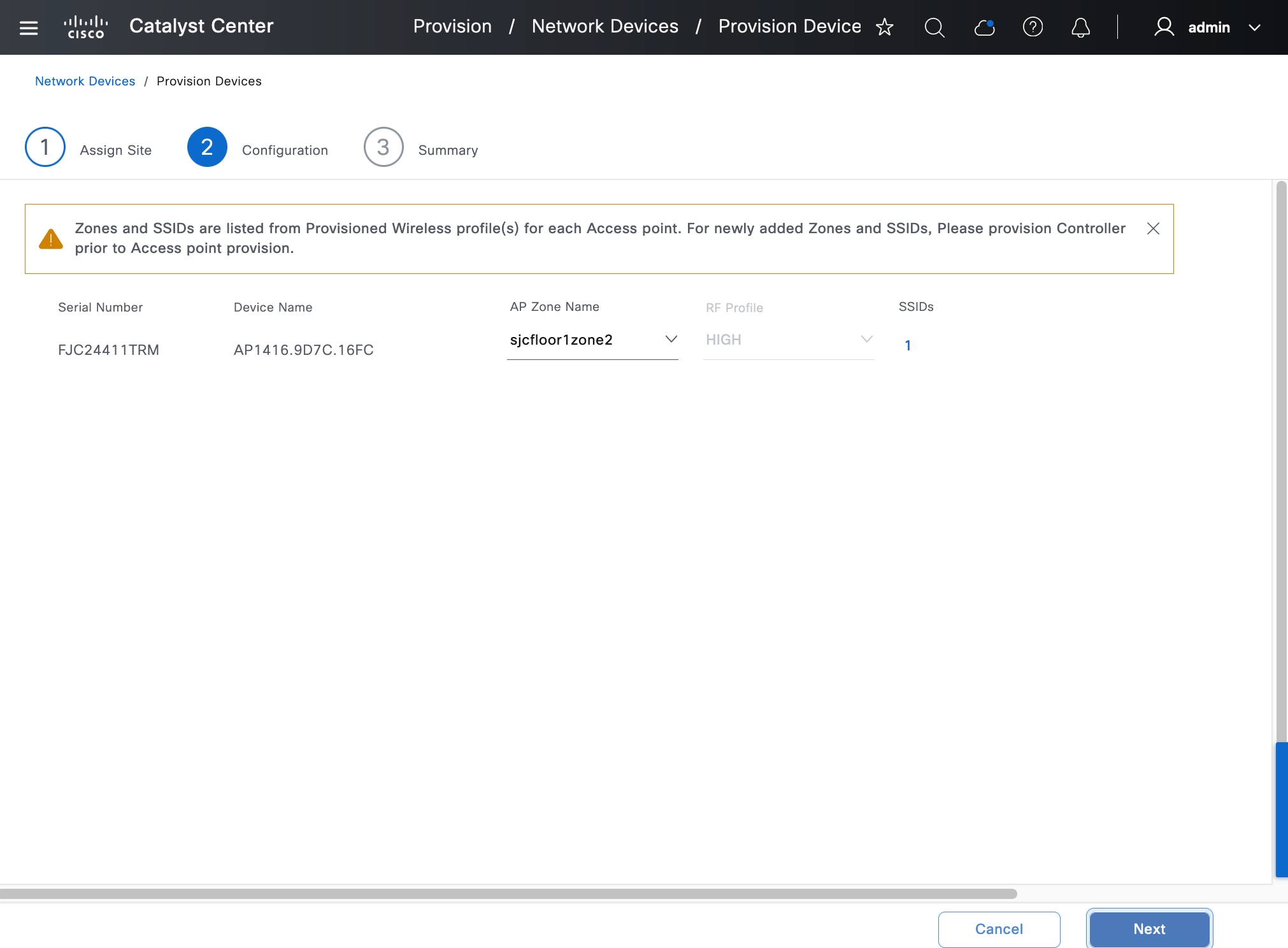Expand the admin account dropdown
The width and height of the screenshot is (1288, 948).
point(1254,27)
